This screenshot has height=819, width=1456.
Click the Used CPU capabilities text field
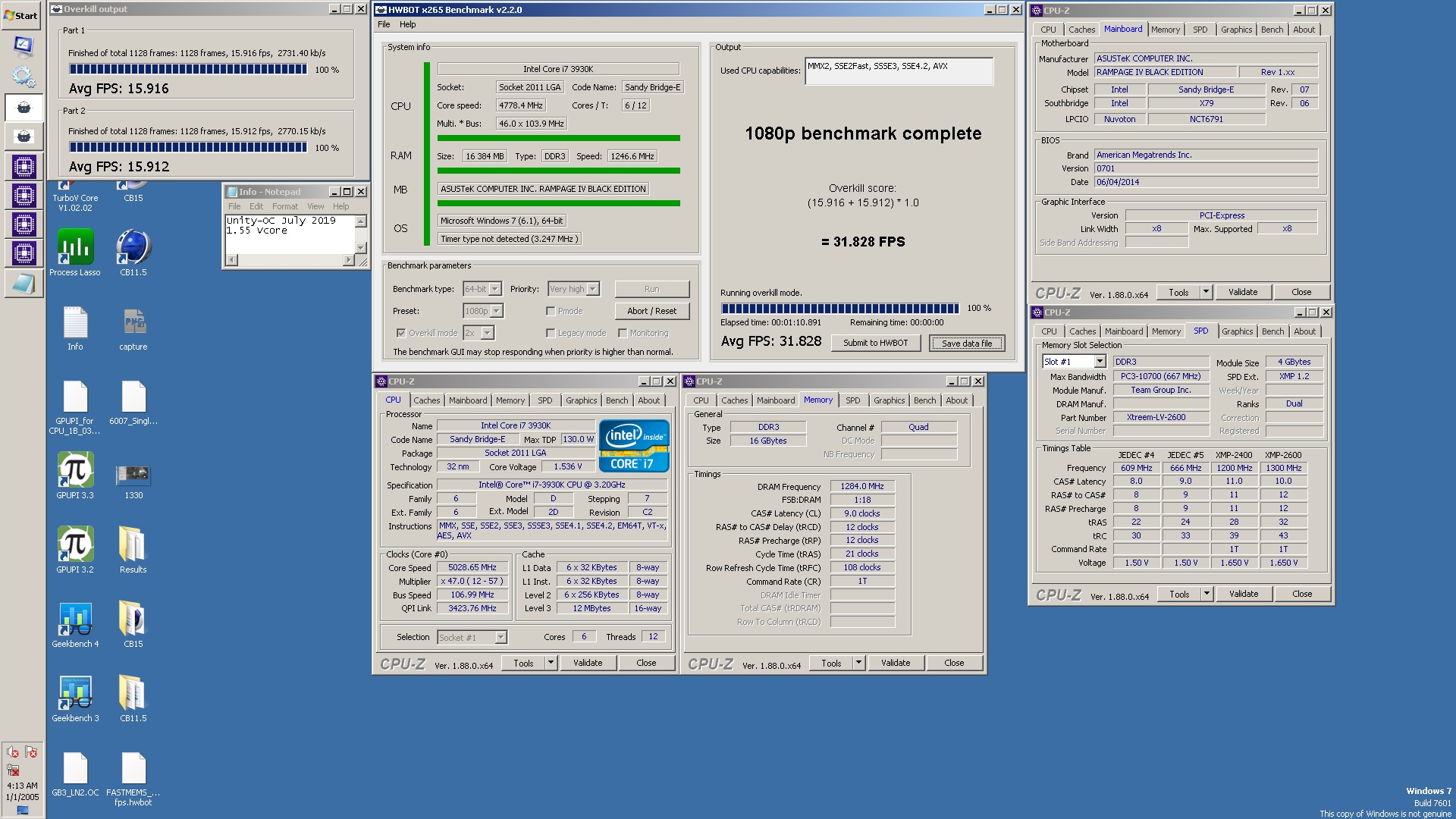coord(899,71)
